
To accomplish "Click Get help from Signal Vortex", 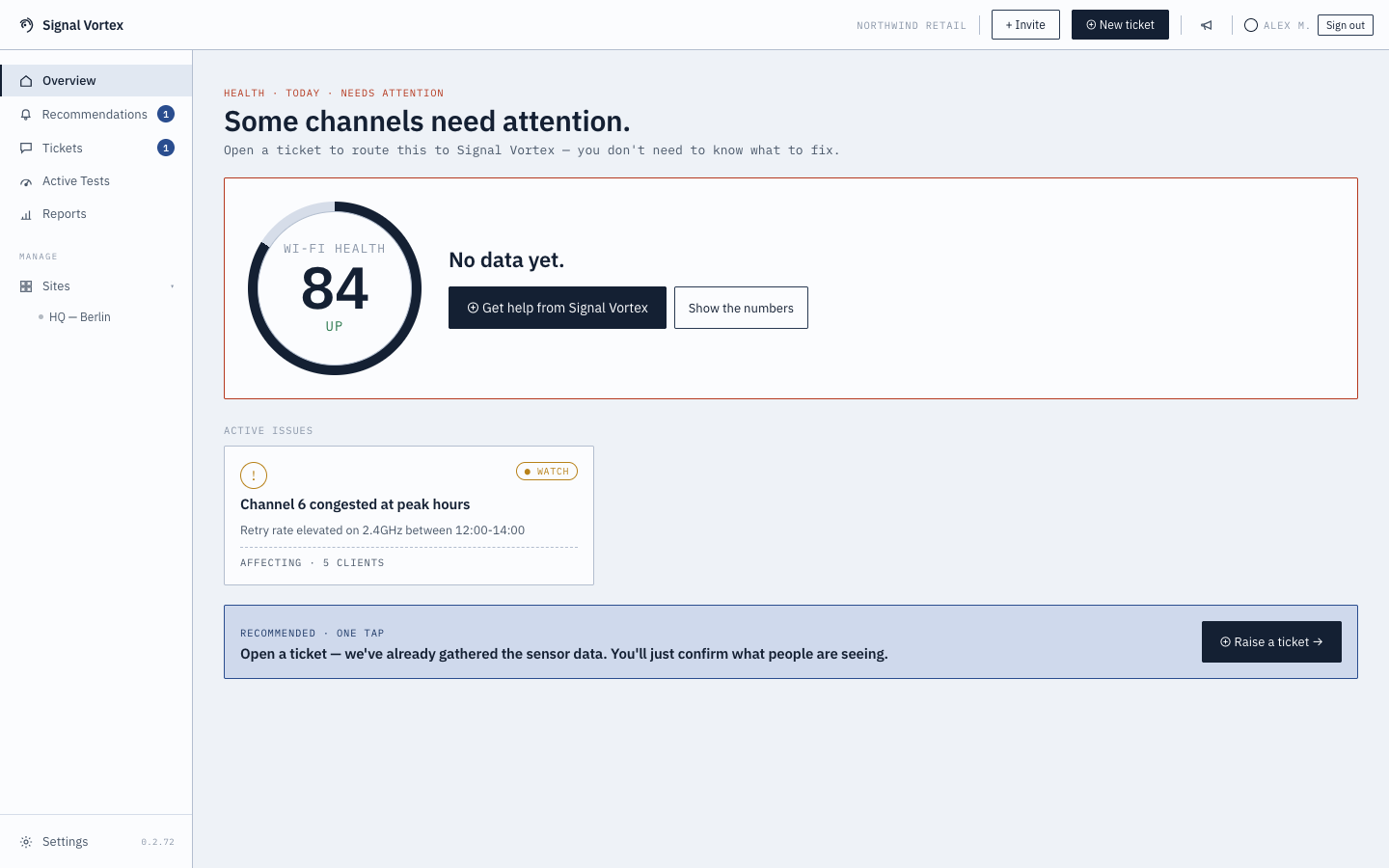I will pyautogui.click(x=558, y=308).
